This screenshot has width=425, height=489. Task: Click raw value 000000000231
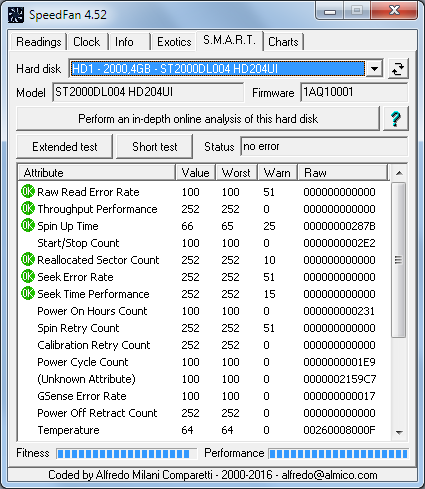(x=339, y=311)
